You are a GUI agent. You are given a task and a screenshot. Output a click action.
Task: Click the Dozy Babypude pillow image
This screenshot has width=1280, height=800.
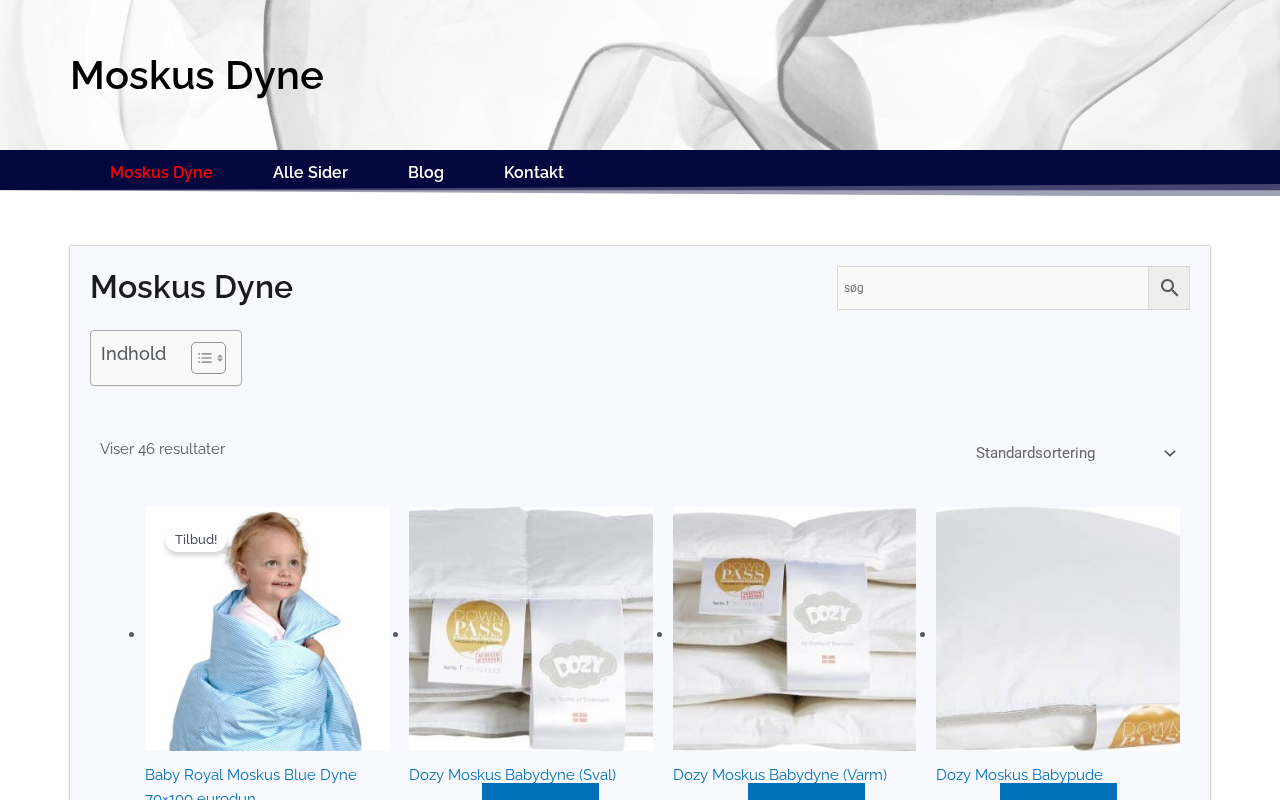[x=1058, y=629]
